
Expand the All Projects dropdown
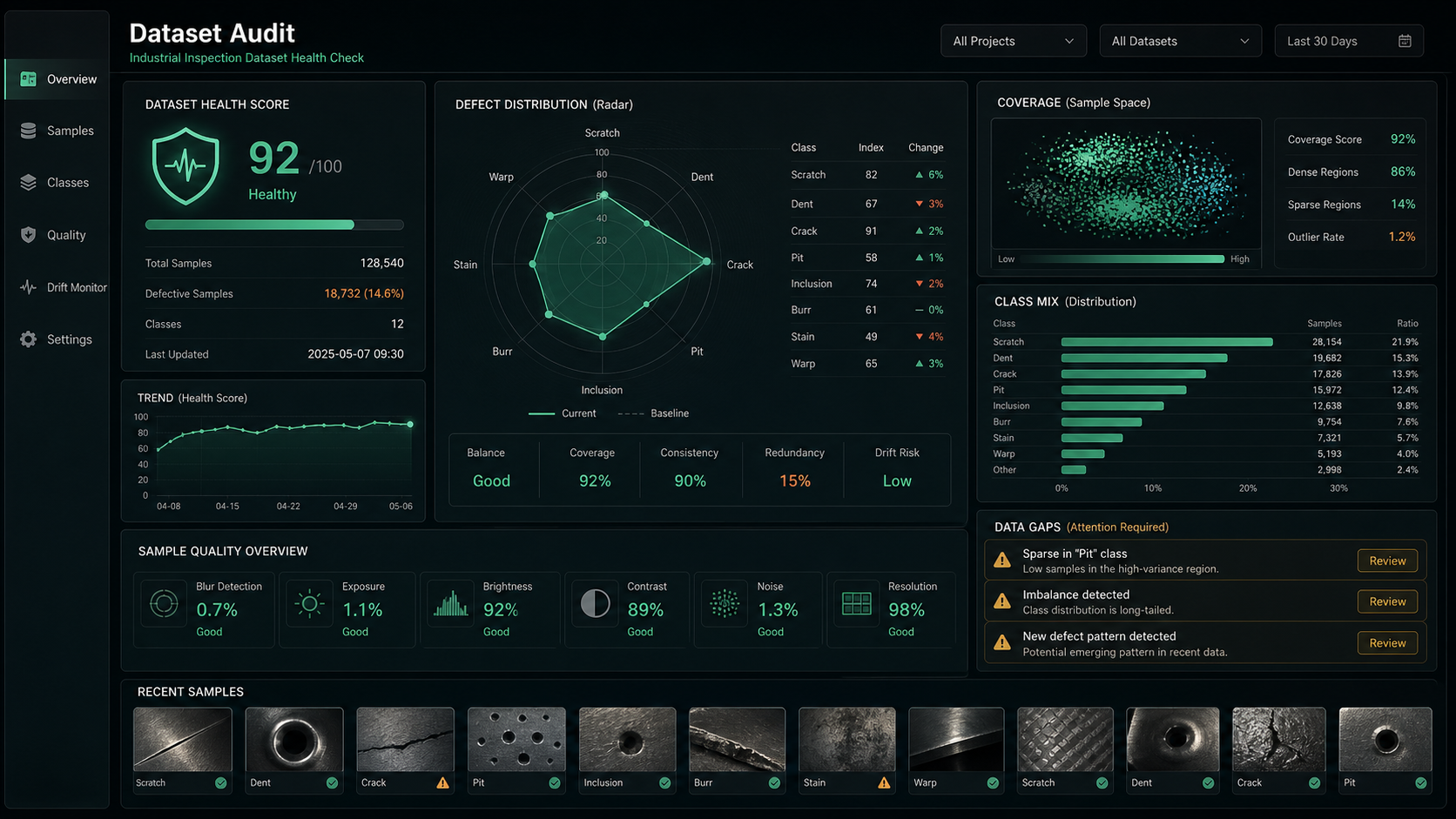click(x=1014, y=41)
